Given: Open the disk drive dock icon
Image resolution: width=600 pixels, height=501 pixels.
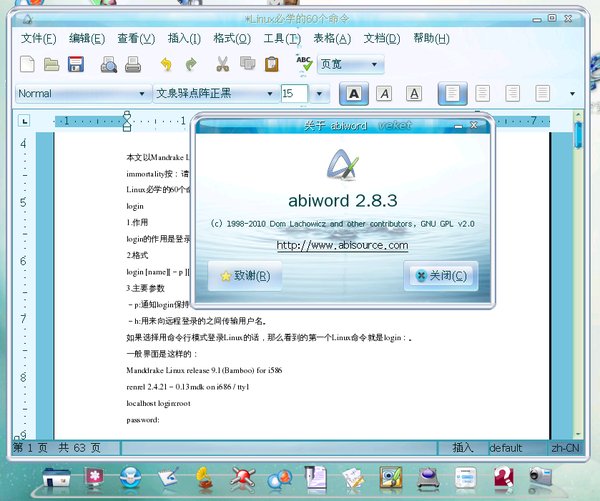Looking at the screenshot, I should 428,478.
